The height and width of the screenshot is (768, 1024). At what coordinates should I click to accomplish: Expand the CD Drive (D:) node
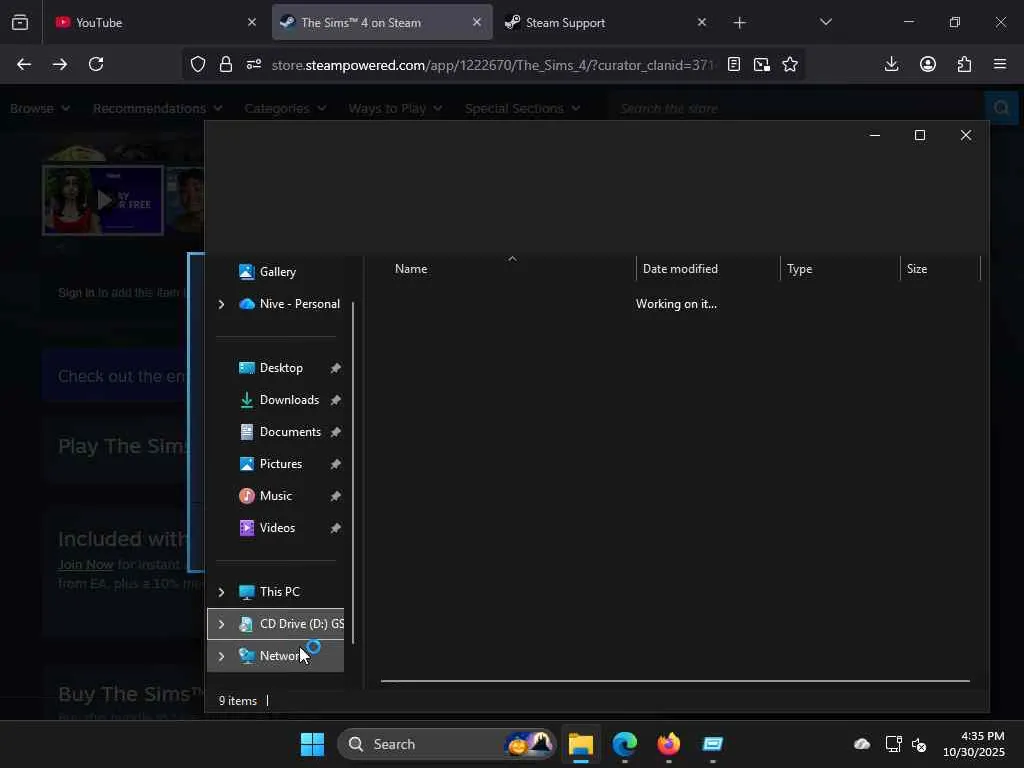tap(221, 624)
